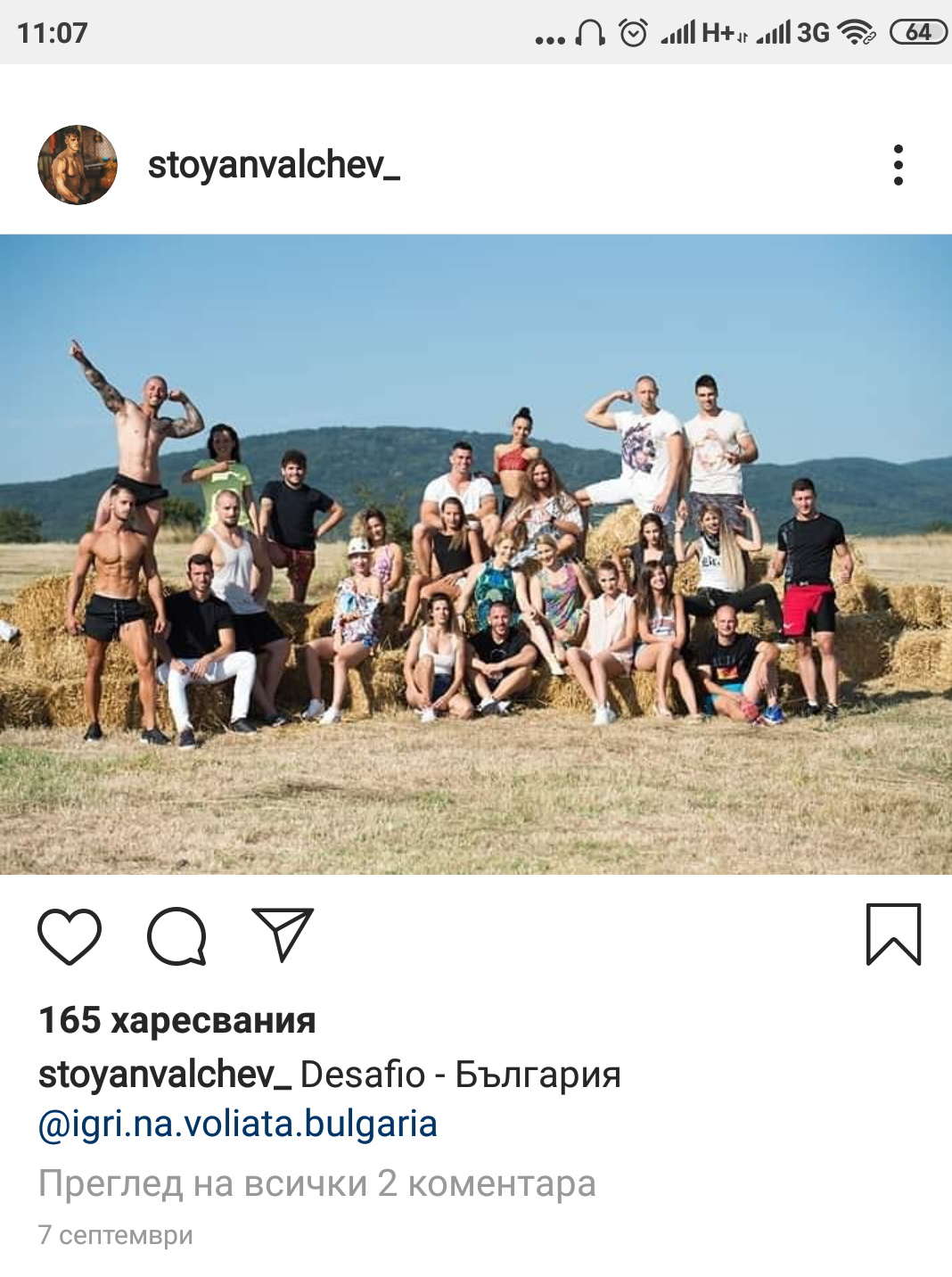Tap the heart like icon

(70, 936)
